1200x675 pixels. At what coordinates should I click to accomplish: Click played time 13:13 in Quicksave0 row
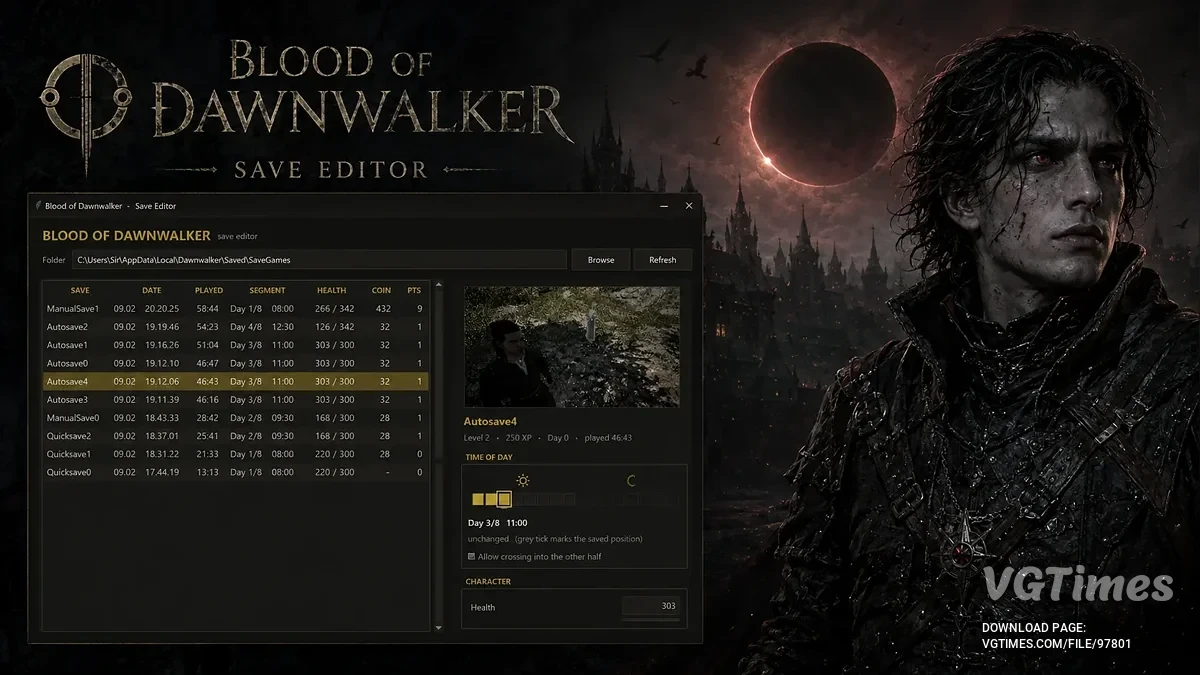(208, 472)
